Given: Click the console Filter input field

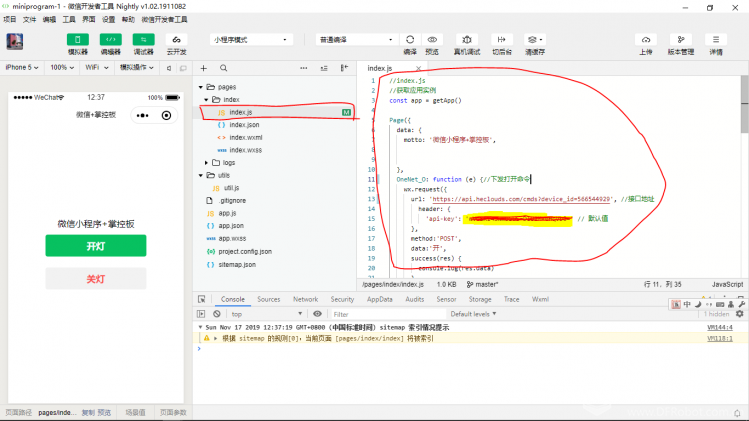Looking at the screenshot, I should [387, 314].
